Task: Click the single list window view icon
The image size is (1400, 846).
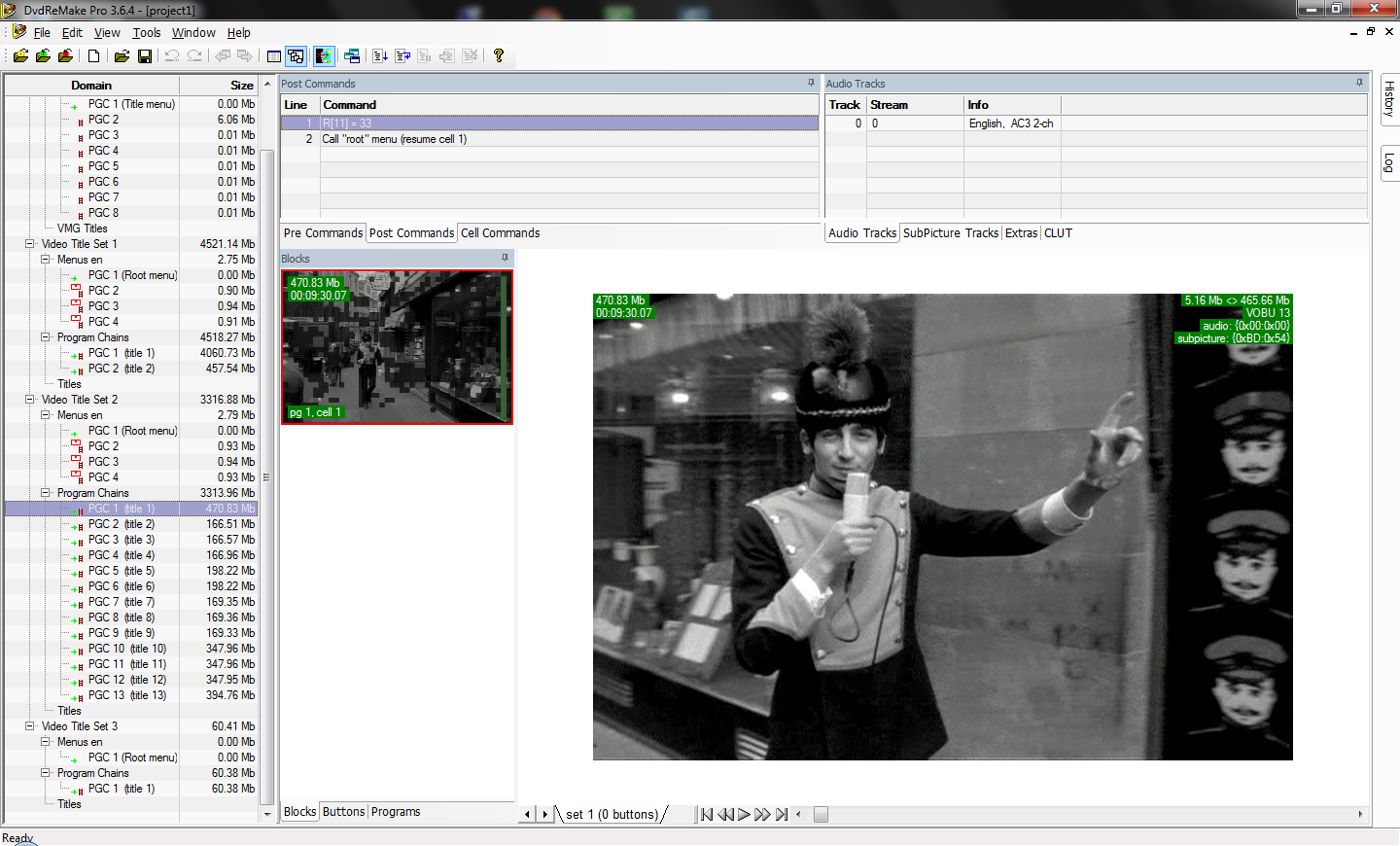Action: 274,56
